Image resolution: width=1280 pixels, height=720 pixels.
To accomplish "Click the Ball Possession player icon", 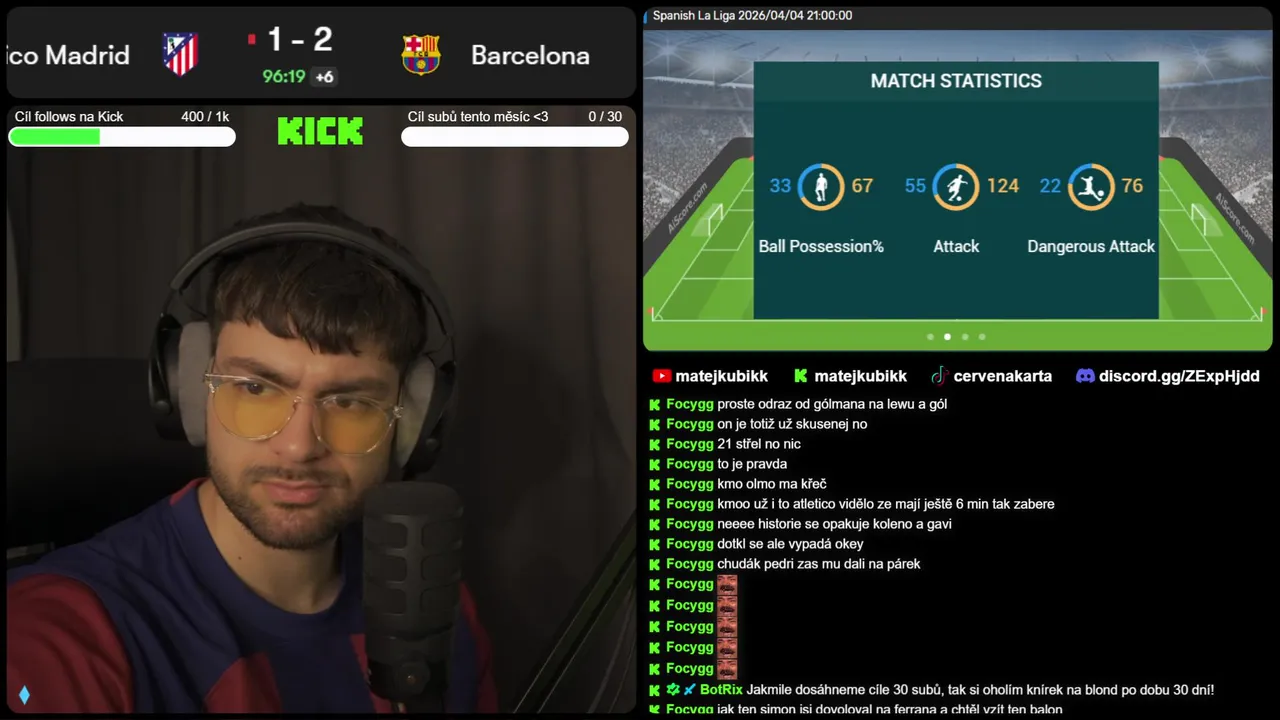I will point(821,186).
